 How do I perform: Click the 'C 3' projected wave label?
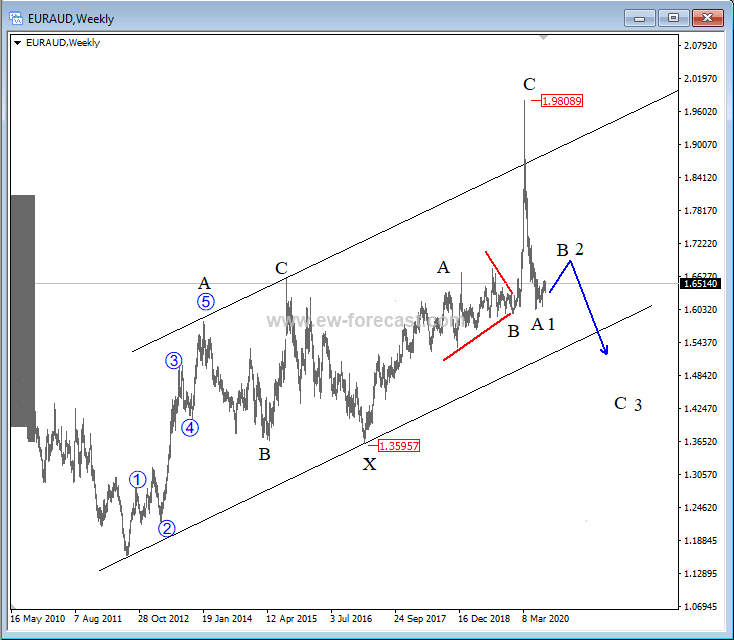point(627,404)
